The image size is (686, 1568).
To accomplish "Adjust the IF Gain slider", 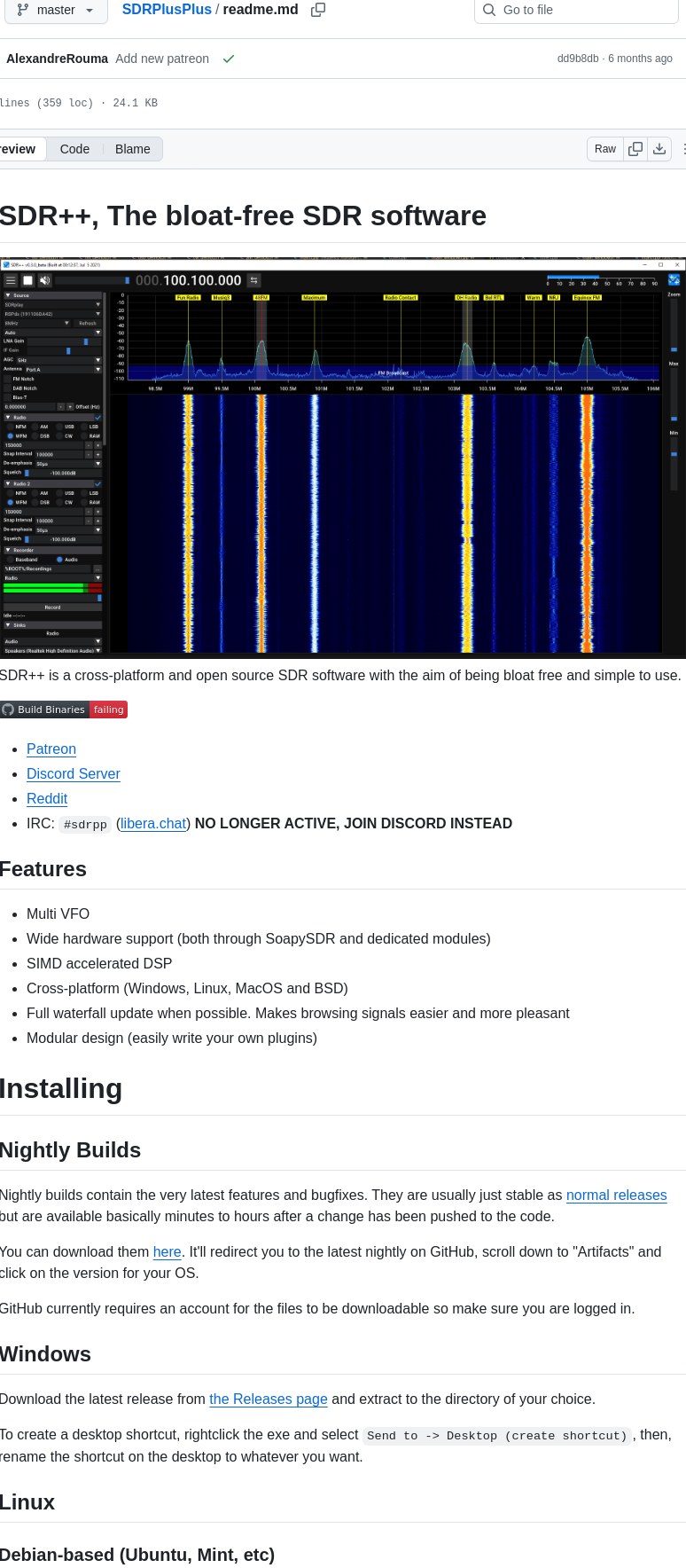I will pyautogui.click(x=65, y=350).
